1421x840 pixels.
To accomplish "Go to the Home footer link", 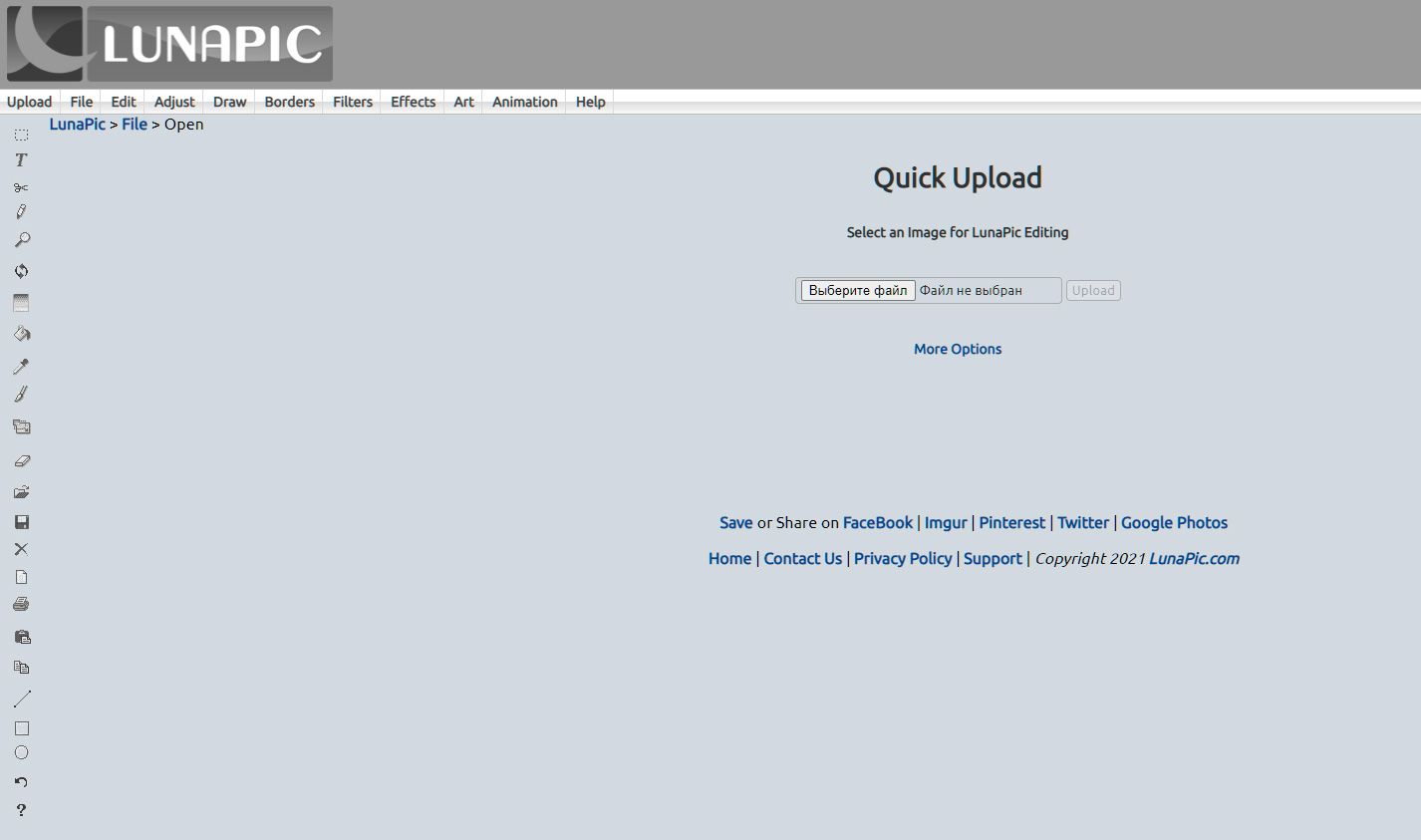I will pyautogui.click(x=729, y=558).
